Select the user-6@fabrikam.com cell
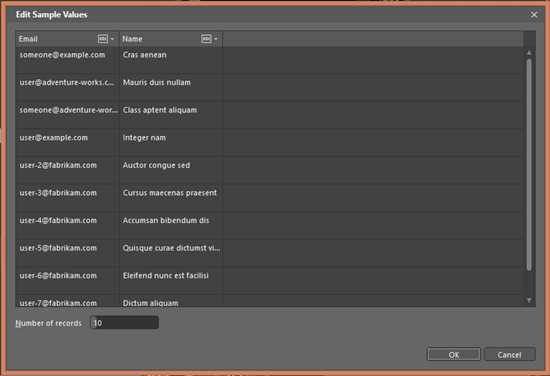 pos(67,281)
